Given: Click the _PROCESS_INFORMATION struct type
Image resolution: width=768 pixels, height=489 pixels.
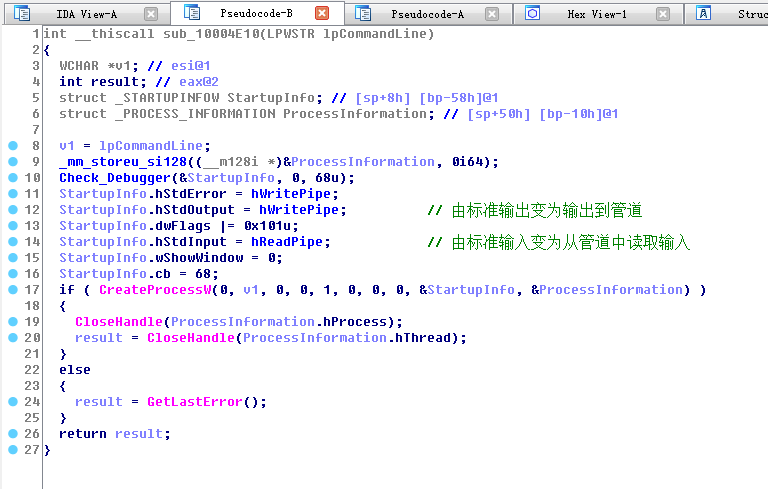Looking at the screenshot, I should (195, 114).
